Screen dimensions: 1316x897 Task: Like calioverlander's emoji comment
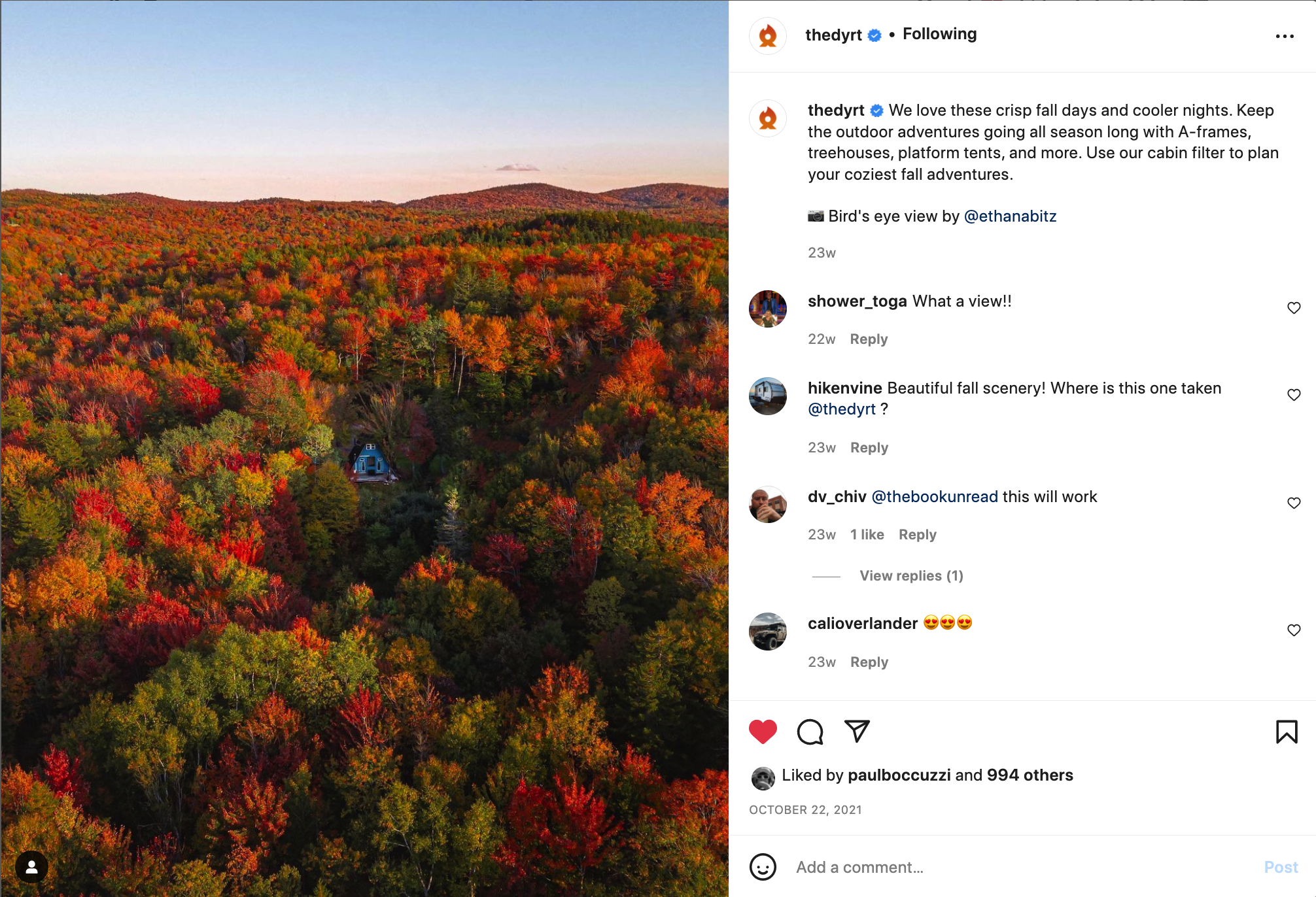click(x=1294, y=630)
